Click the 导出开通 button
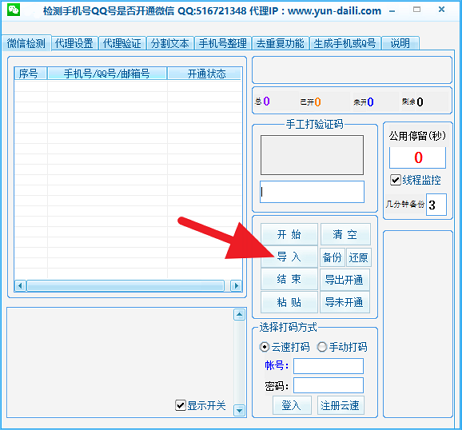The image size is (462, 430). coord(344,280)
